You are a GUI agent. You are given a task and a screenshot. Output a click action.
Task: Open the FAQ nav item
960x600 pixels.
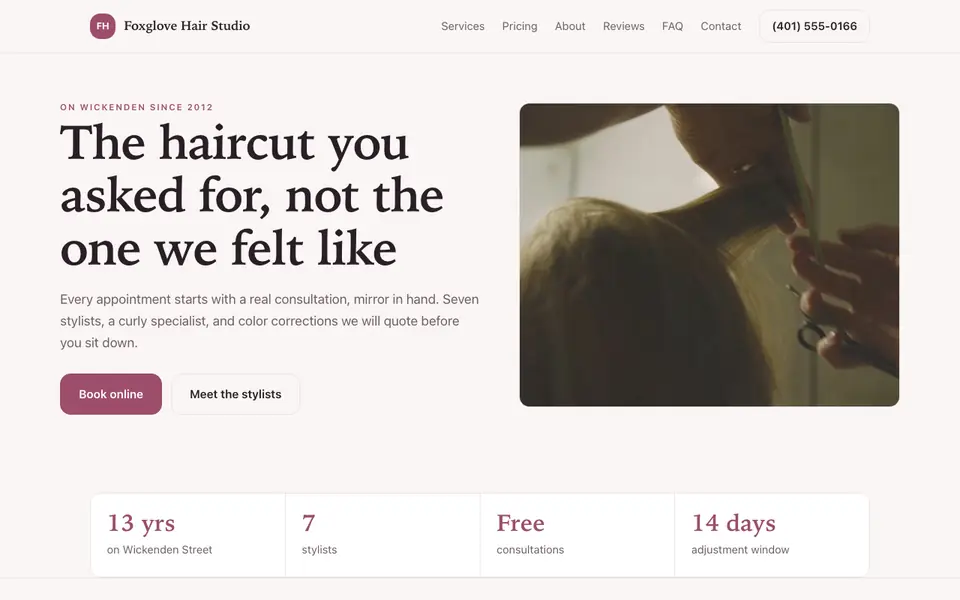click(x=672, y=26)
